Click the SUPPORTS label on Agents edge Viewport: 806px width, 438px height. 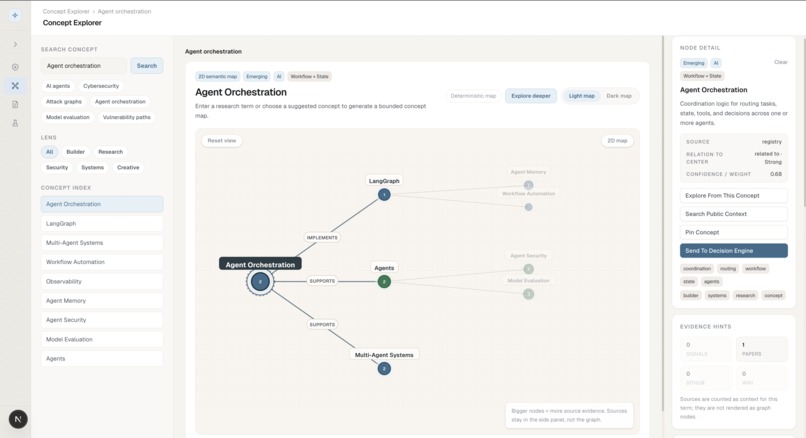pyautogui.click(x=322, y=281)
